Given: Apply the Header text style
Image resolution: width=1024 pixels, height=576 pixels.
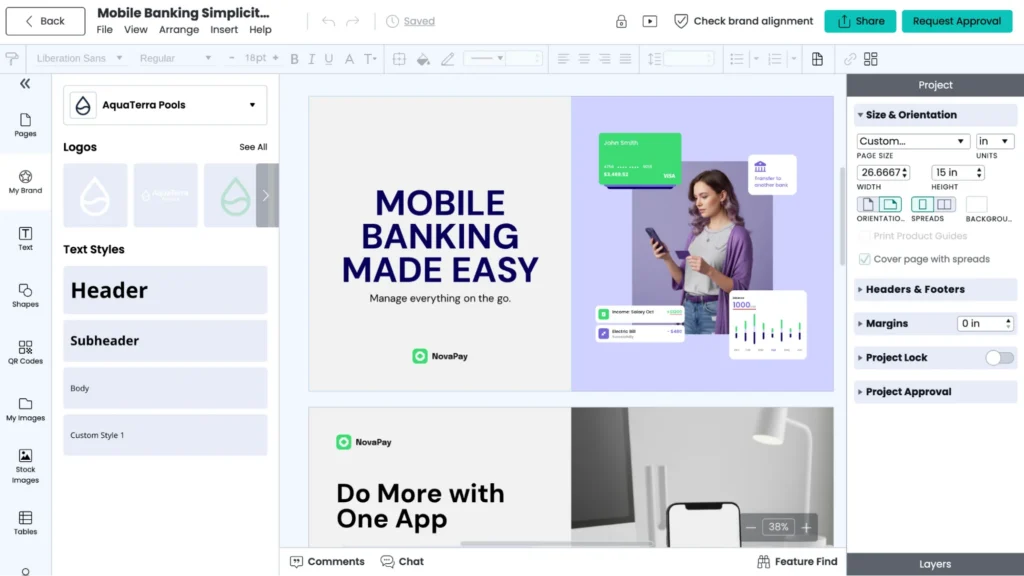Looking at the screenshot, I should pos(165,290).
